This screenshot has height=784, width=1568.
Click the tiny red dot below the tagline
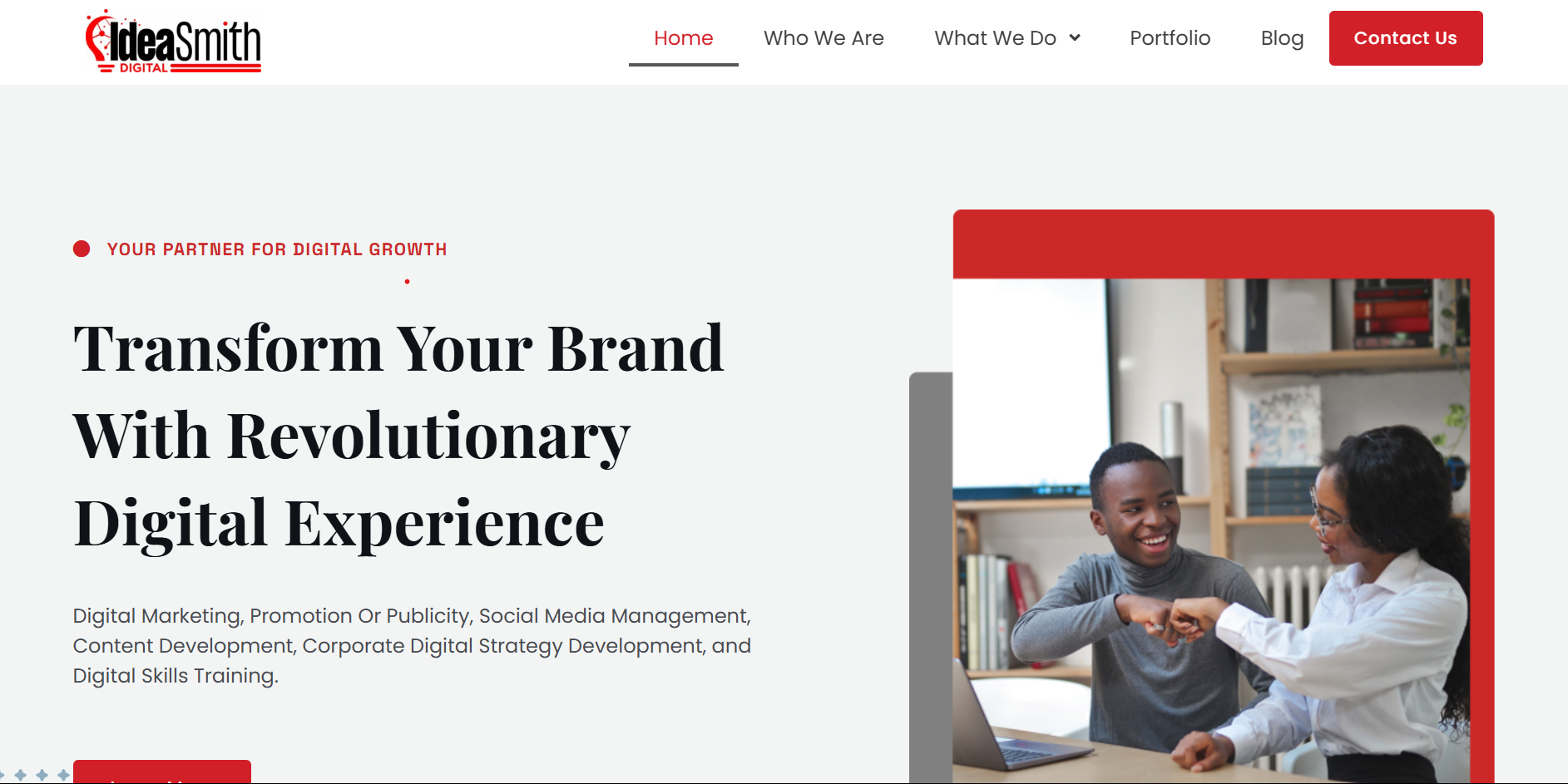tap(407, 282)
